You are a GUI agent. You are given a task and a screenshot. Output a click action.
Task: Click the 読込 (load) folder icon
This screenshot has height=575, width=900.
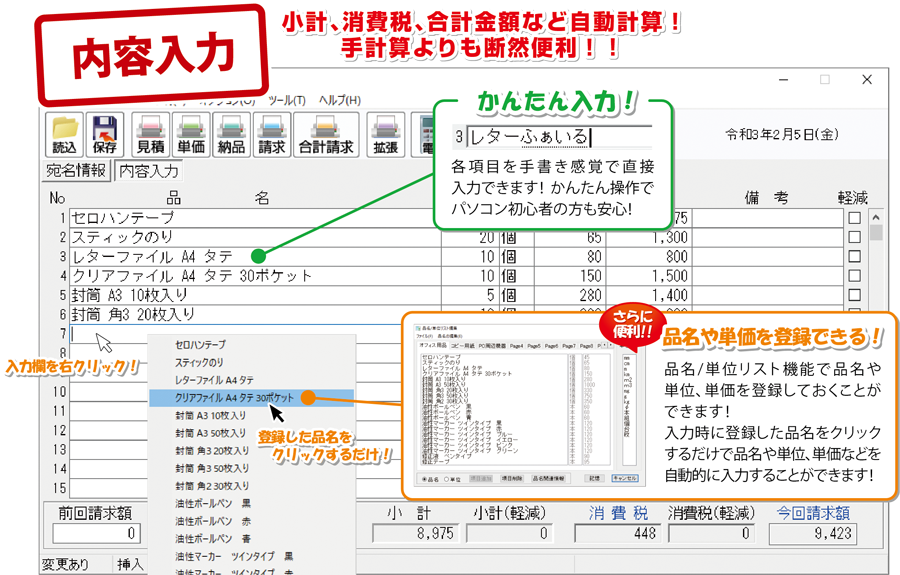[x=64, y=134]
